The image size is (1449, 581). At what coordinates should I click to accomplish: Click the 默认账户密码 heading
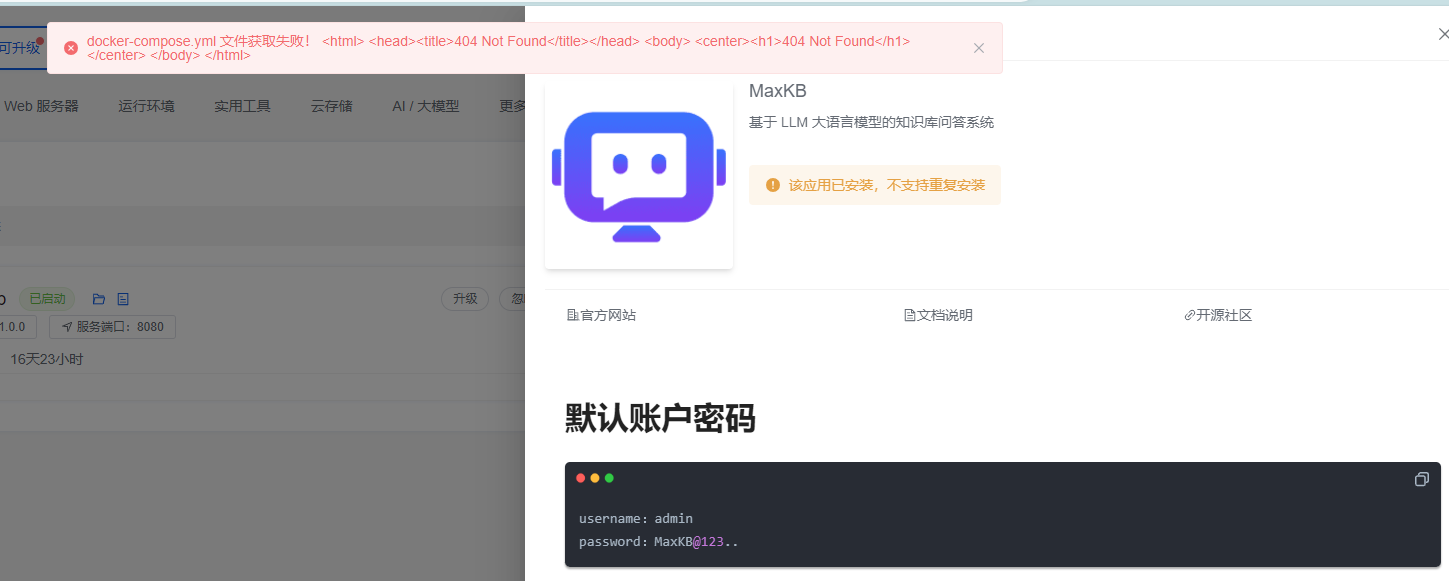point(660,419)
